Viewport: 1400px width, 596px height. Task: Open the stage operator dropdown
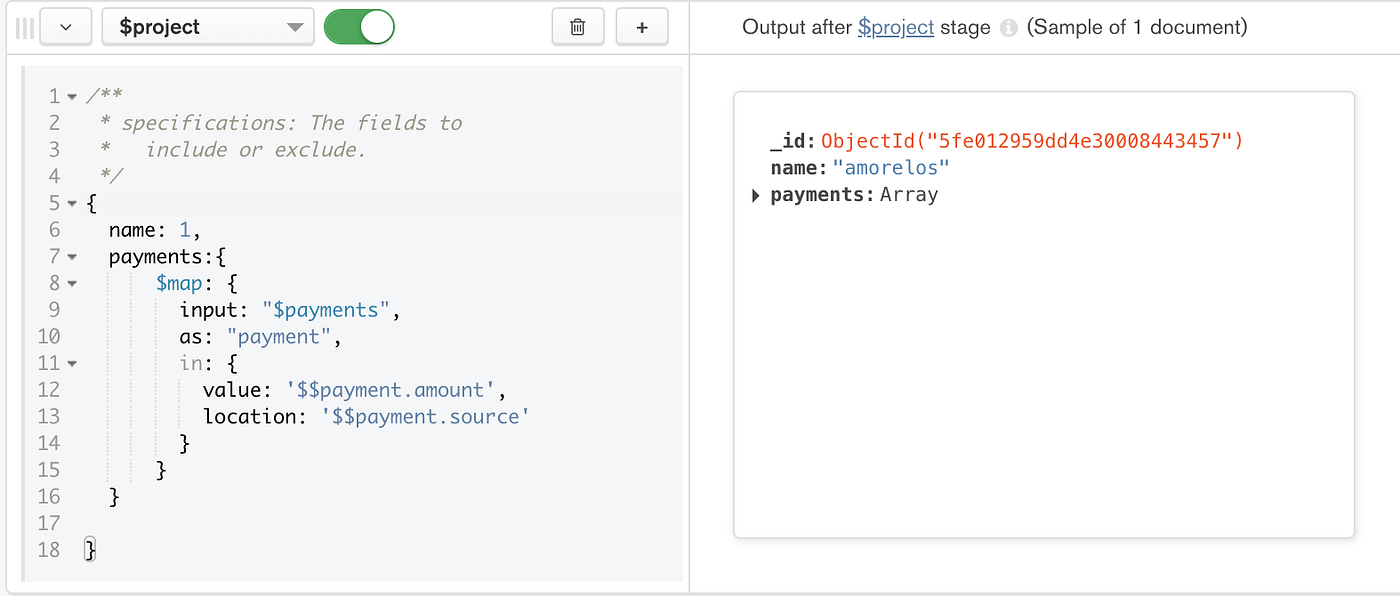pos(207,27)
